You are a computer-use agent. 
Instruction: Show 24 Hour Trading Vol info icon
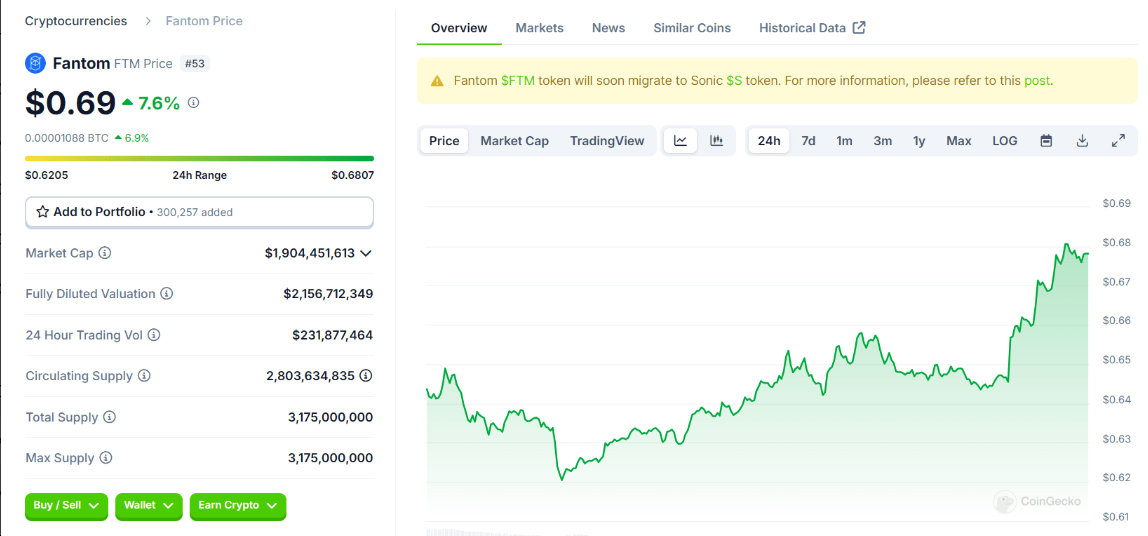point(154,335)
